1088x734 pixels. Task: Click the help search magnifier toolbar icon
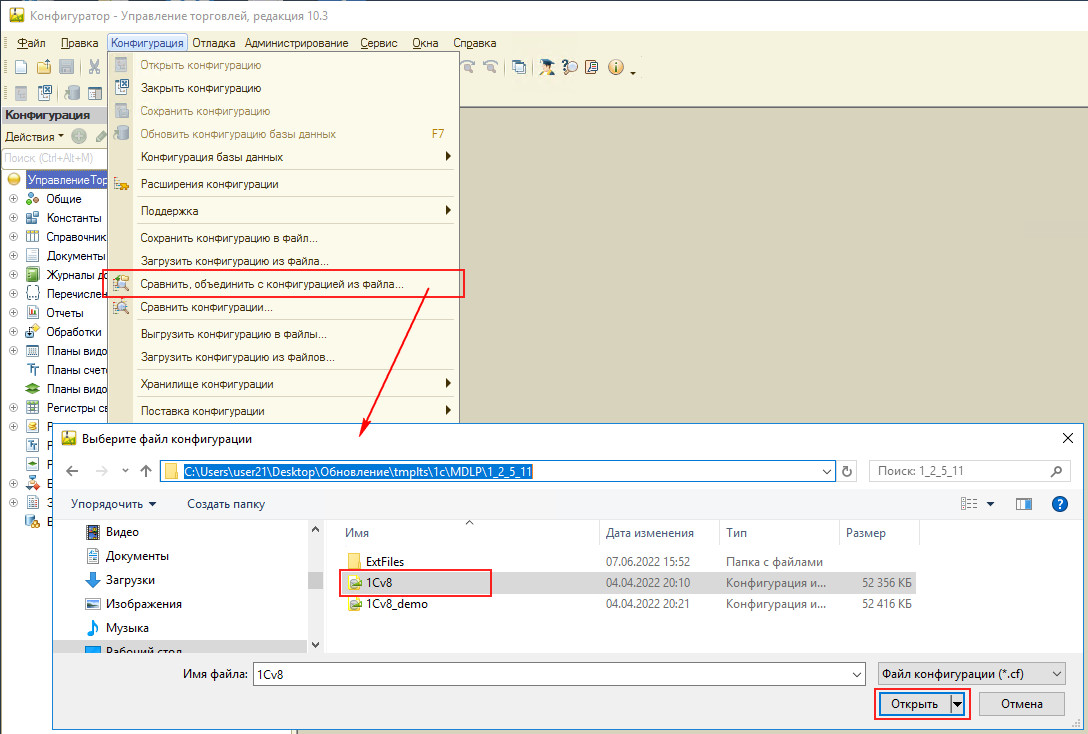[570, 67]
